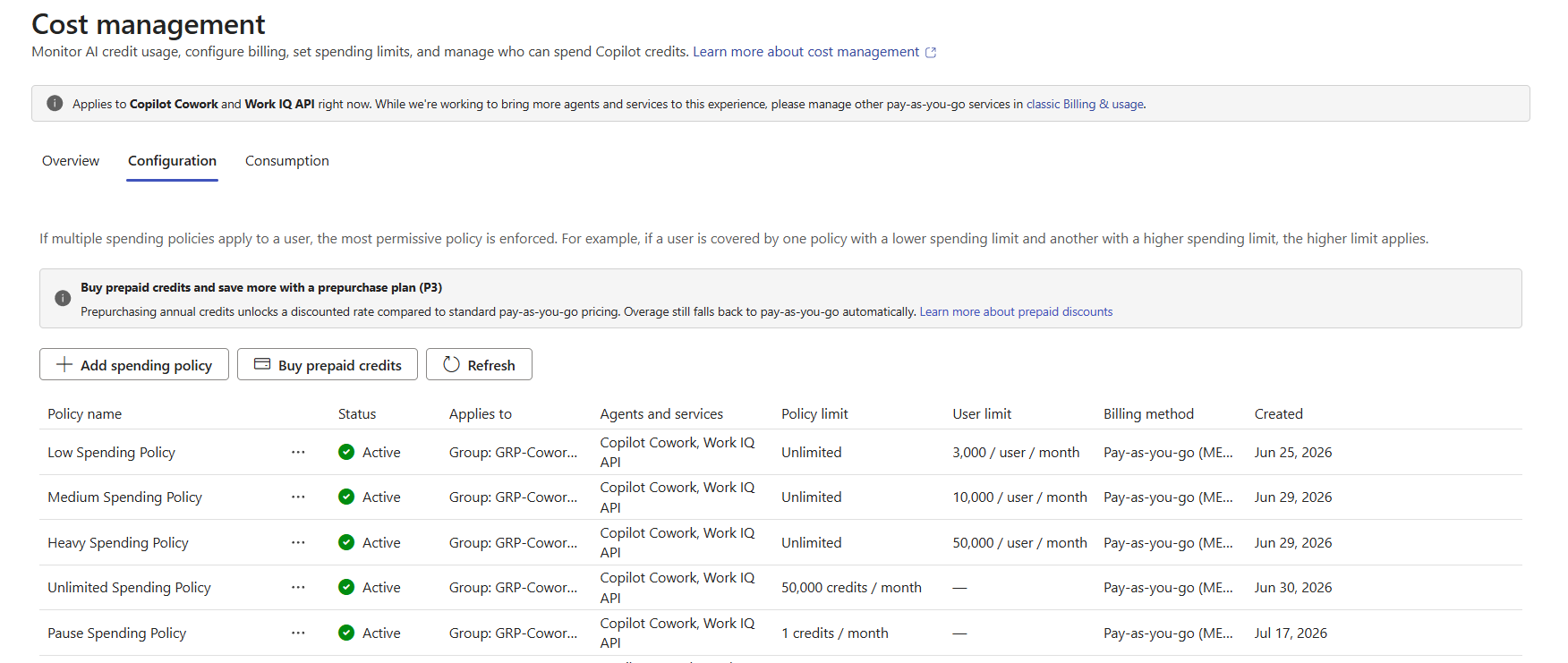Click the info icon in prepaid credits banner
The image size is (1568, 663).
63,298
